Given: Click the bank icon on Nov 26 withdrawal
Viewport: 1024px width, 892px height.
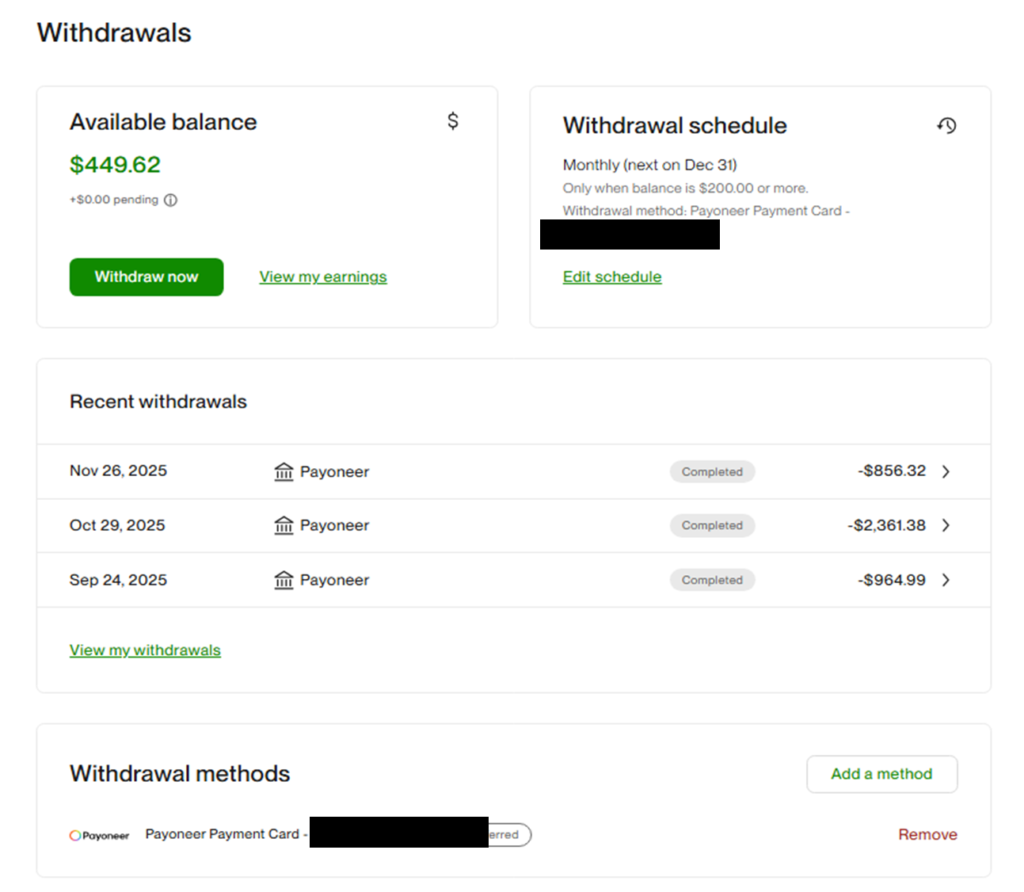Looking at the screenshot, I should (x=284, y=472).
